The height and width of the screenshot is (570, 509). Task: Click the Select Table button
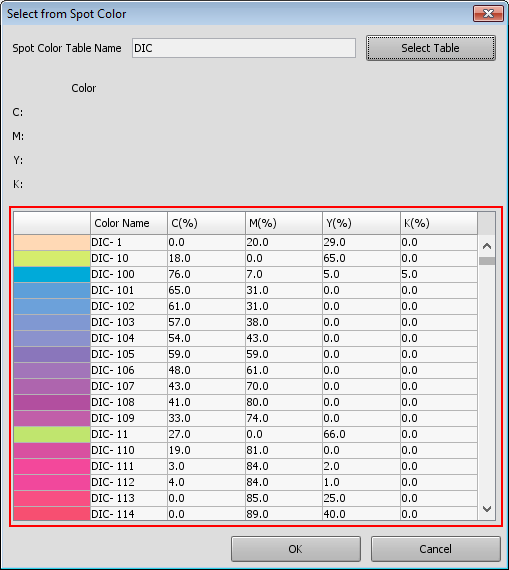430,48
